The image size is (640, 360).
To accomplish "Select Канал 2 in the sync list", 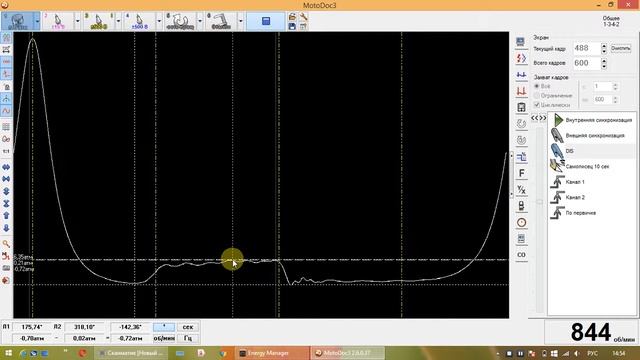I will pos(592,198).
